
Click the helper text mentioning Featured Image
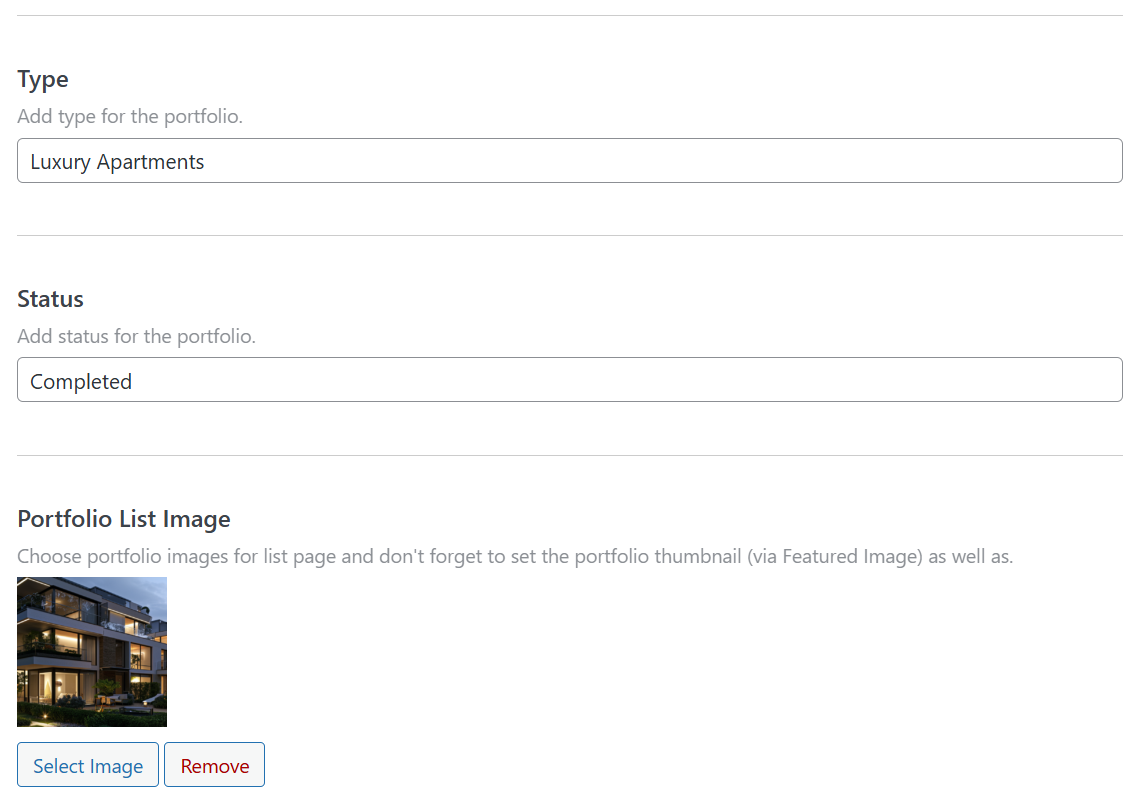pos(513,556)
